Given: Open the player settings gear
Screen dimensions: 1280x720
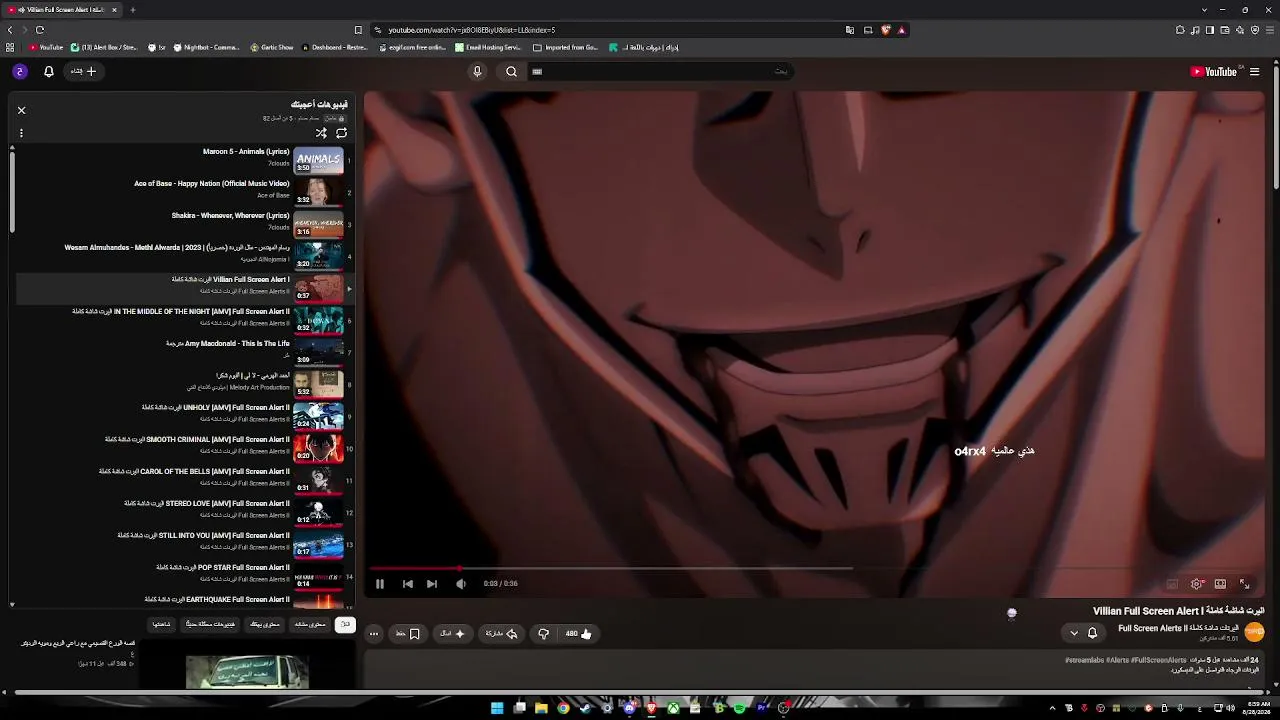Looking at the screenshot, I should [1197, 584].
